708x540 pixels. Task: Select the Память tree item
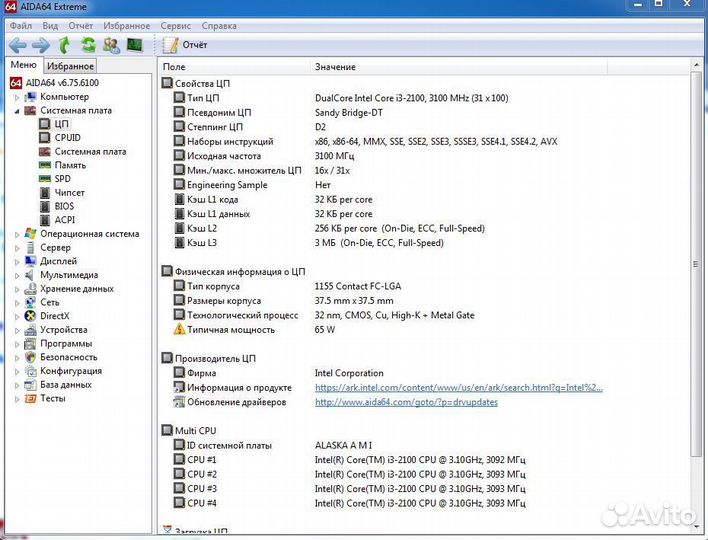pos(62,165)
